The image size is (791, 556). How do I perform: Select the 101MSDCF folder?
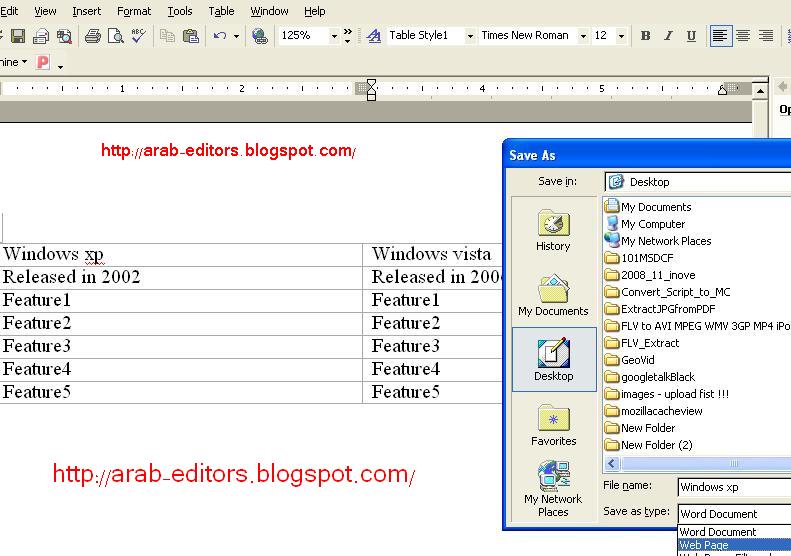point(639,258)
